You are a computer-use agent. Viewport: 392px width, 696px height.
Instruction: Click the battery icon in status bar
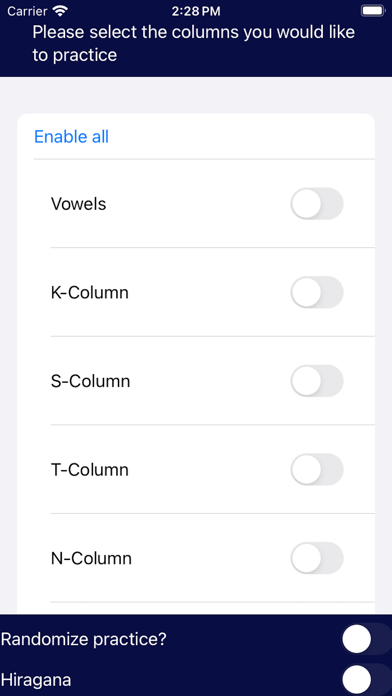coord(372,11)
